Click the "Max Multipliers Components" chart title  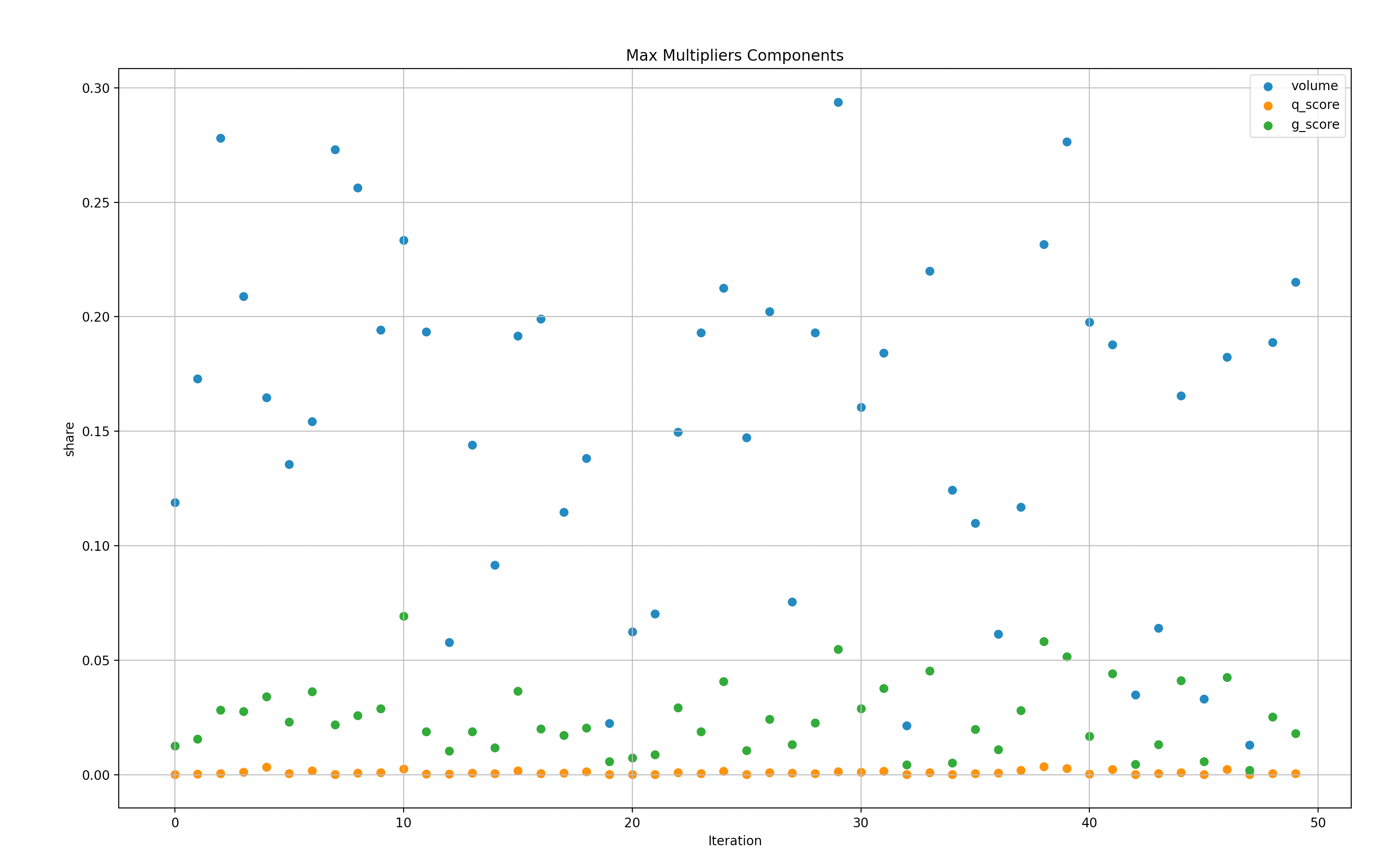tap(734, 56)
